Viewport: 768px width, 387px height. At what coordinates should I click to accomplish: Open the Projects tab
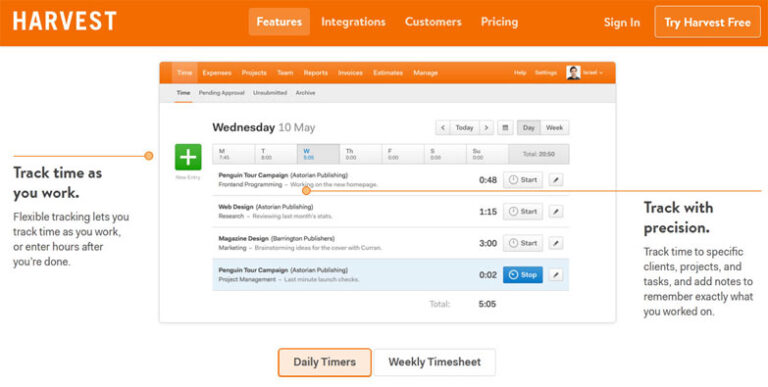(254, 73)
